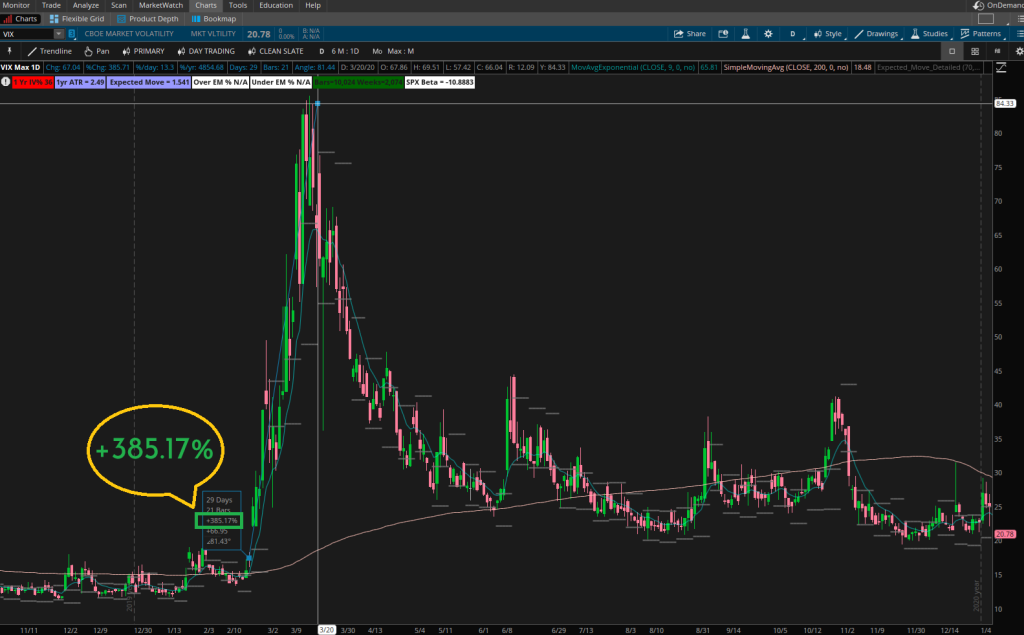Click the Share icon on the chart toolbar
The image size is (1024, 635).
point(690,33)
